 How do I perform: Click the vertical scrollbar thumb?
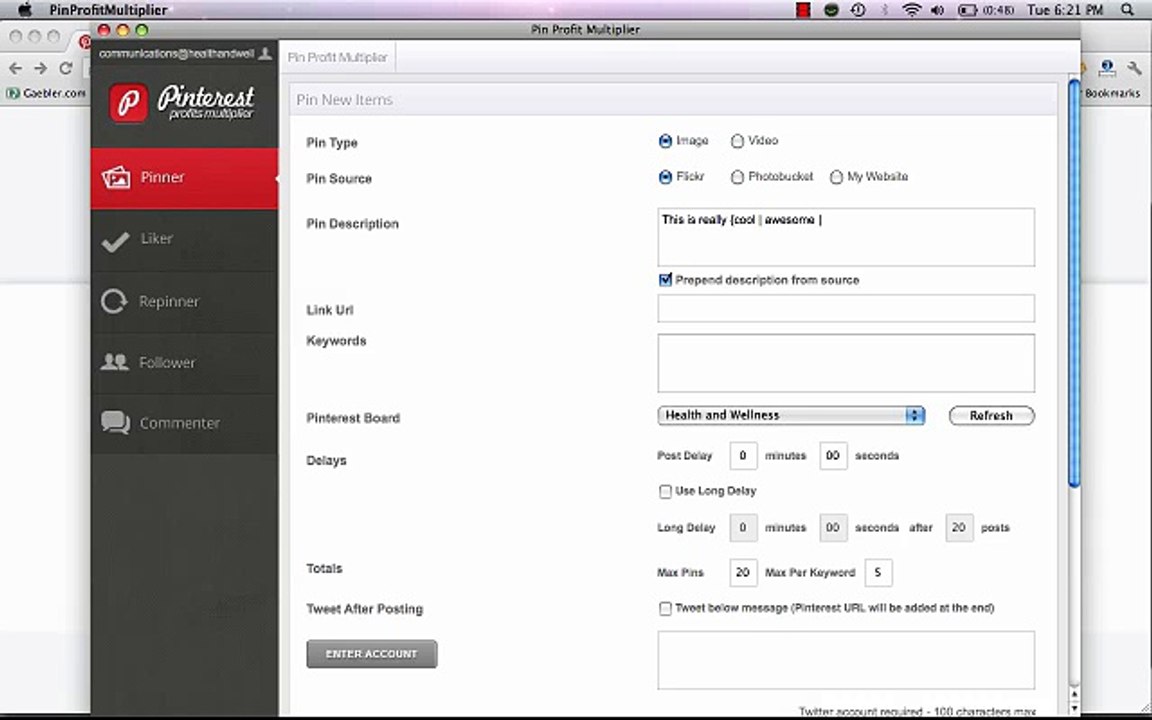[1074, 283]
